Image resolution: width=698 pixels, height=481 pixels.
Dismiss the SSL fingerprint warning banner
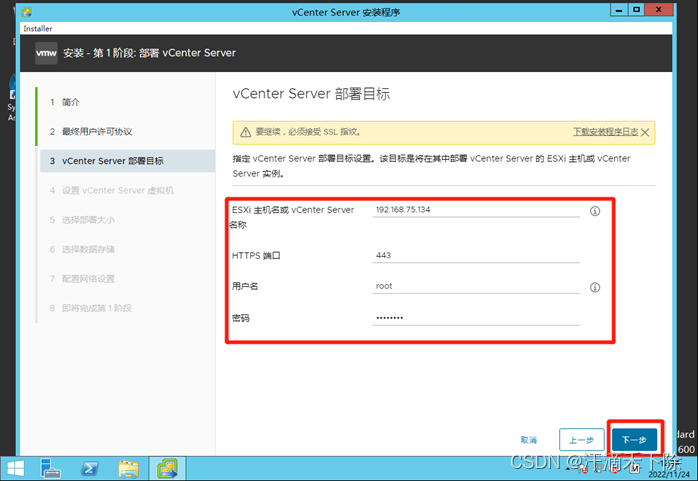pyautogui.click(x=645, y=132)
